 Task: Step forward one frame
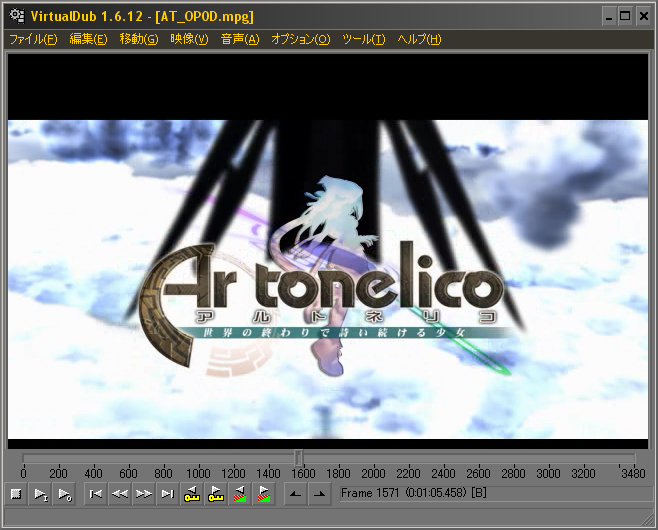click(x=144, y=494)
